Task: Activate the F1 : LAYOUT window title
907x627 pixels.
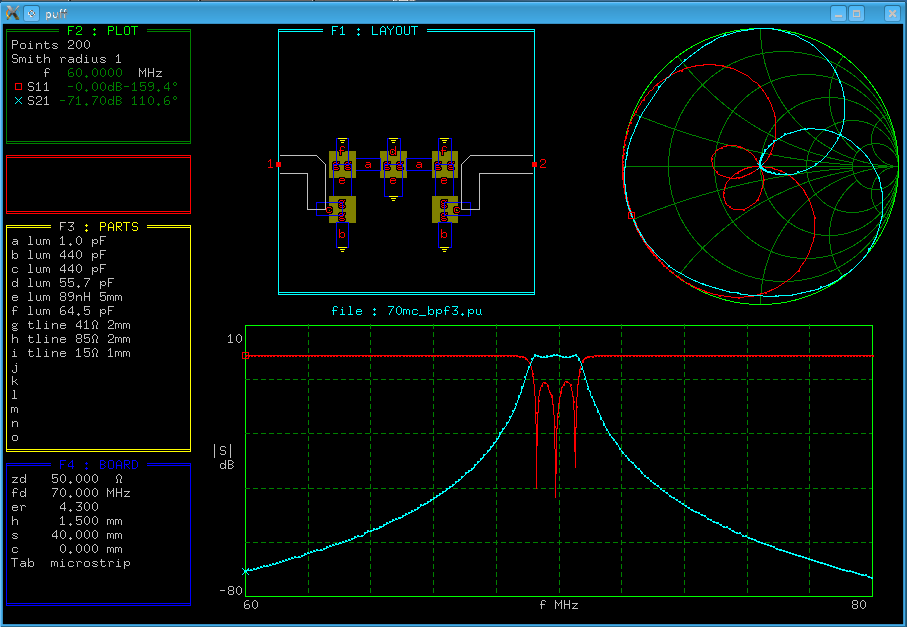Action: pos(374,31)
